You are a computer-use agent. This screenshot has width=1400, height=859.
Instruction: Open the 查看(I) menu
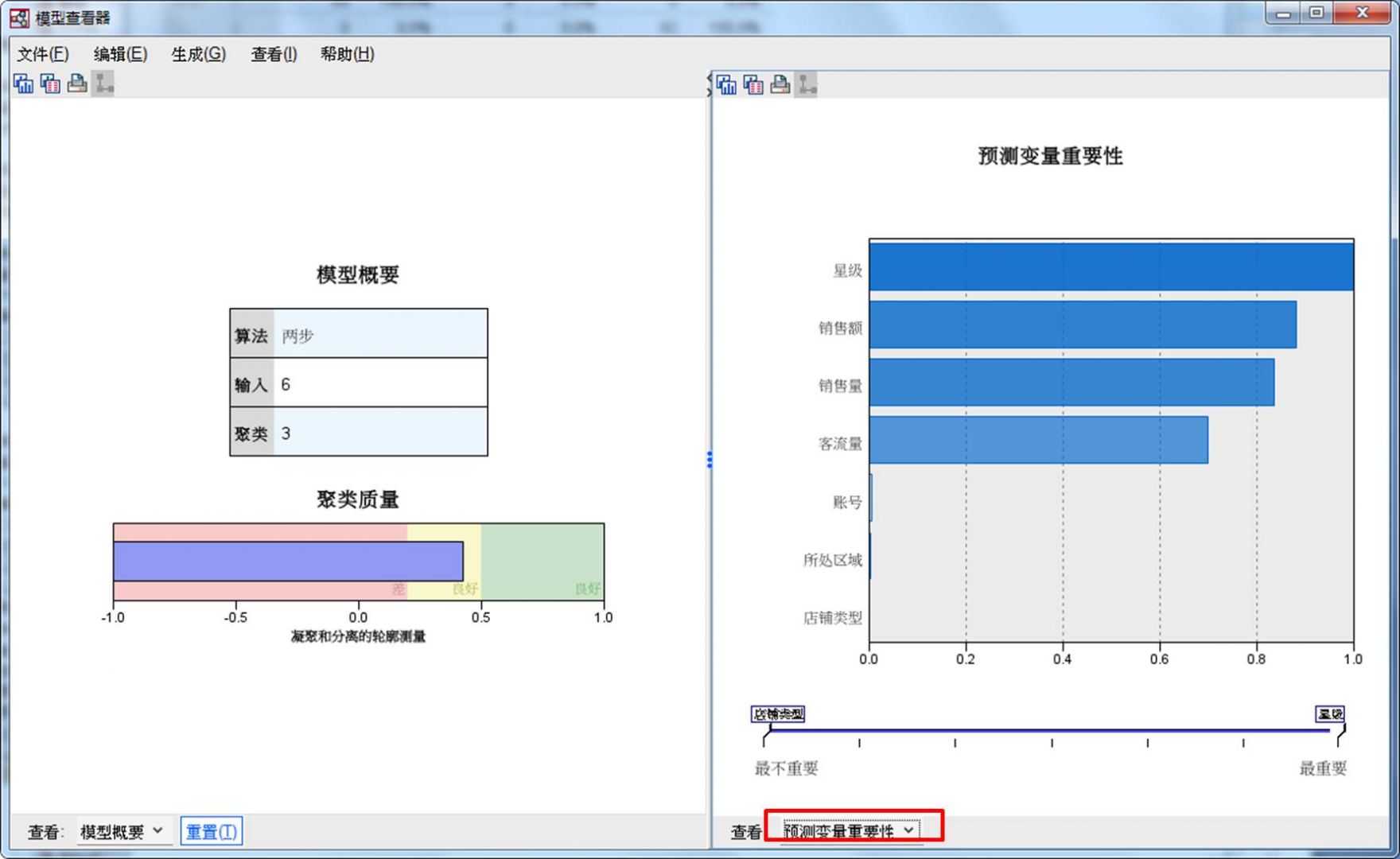[x=274, y=54]
